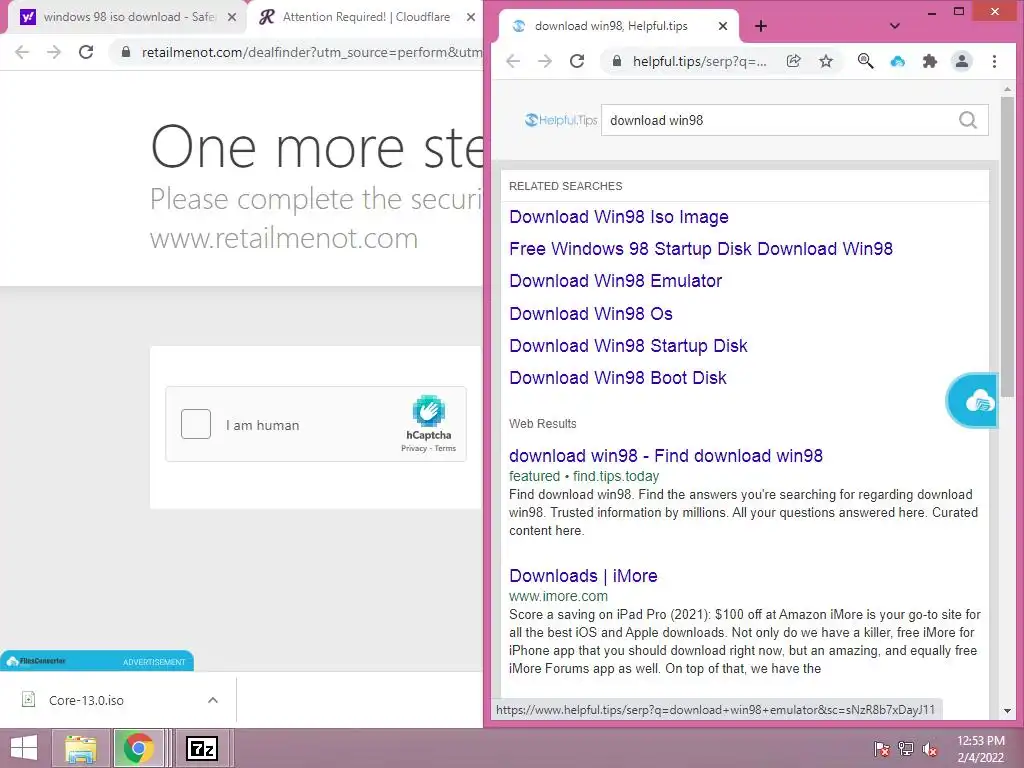
Task: Reload the retailmenot page
Action: coord(86,52)
